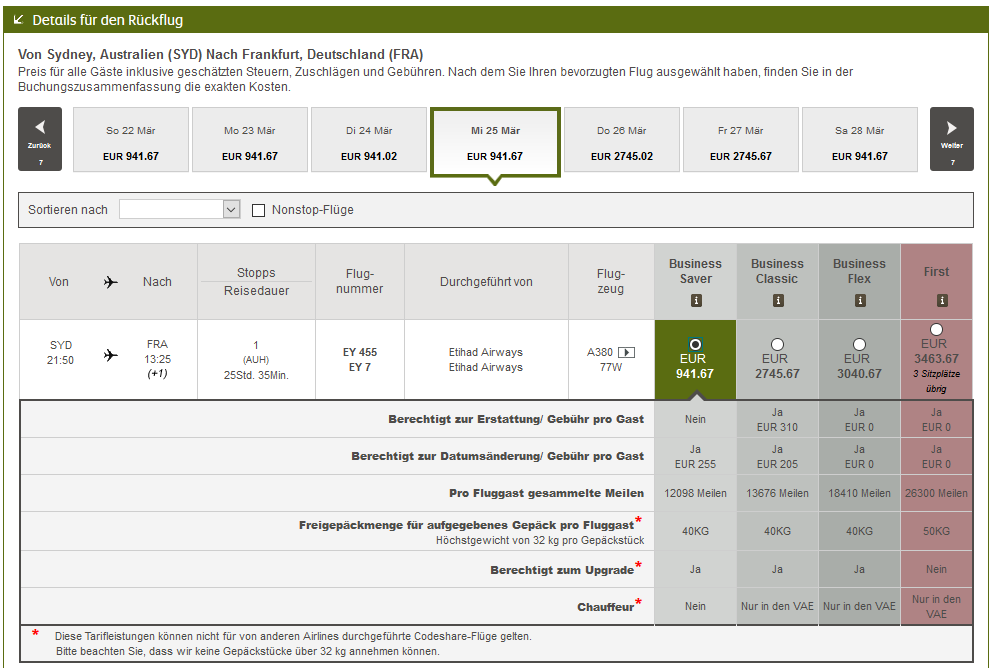The height and width of the screenshot is (668, 994).
Task: Select Business Saver EUR 941.67 fare
Action: coord(696,344)
